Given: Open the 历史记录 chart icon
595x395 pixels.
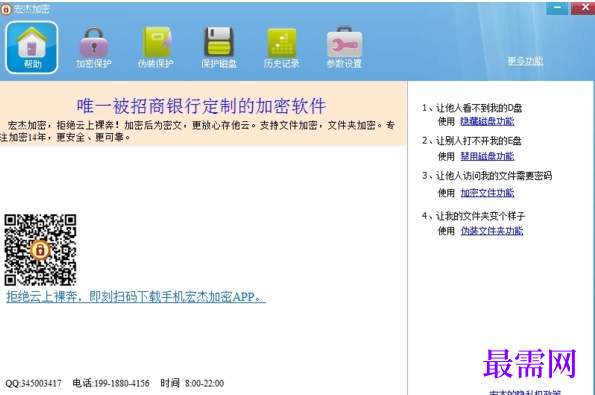Looking at the screenshot, I should pyautogui.click(x=282, y=47).
